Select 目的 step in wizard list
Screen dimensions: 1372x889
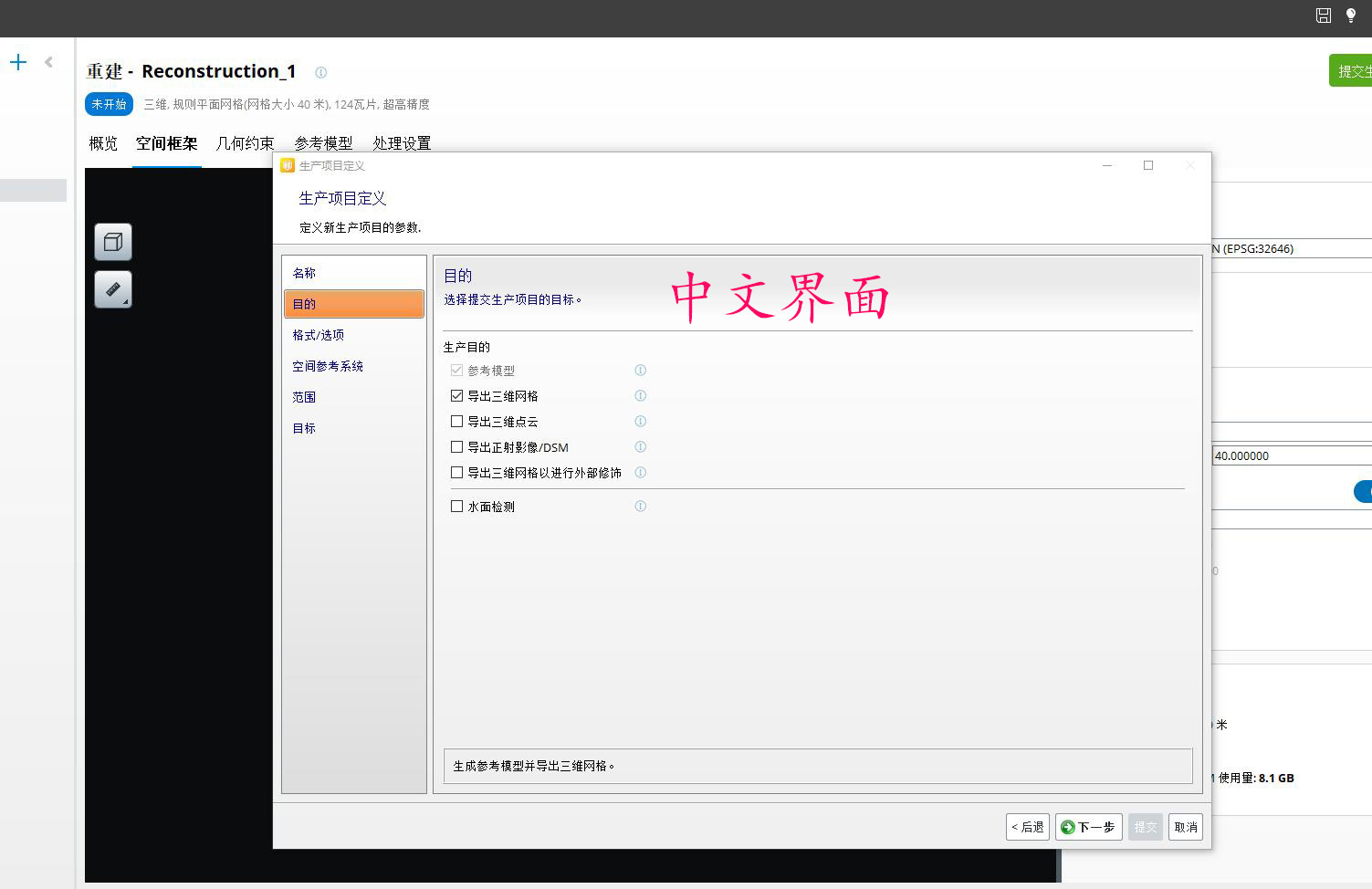[x=354, y=304]
